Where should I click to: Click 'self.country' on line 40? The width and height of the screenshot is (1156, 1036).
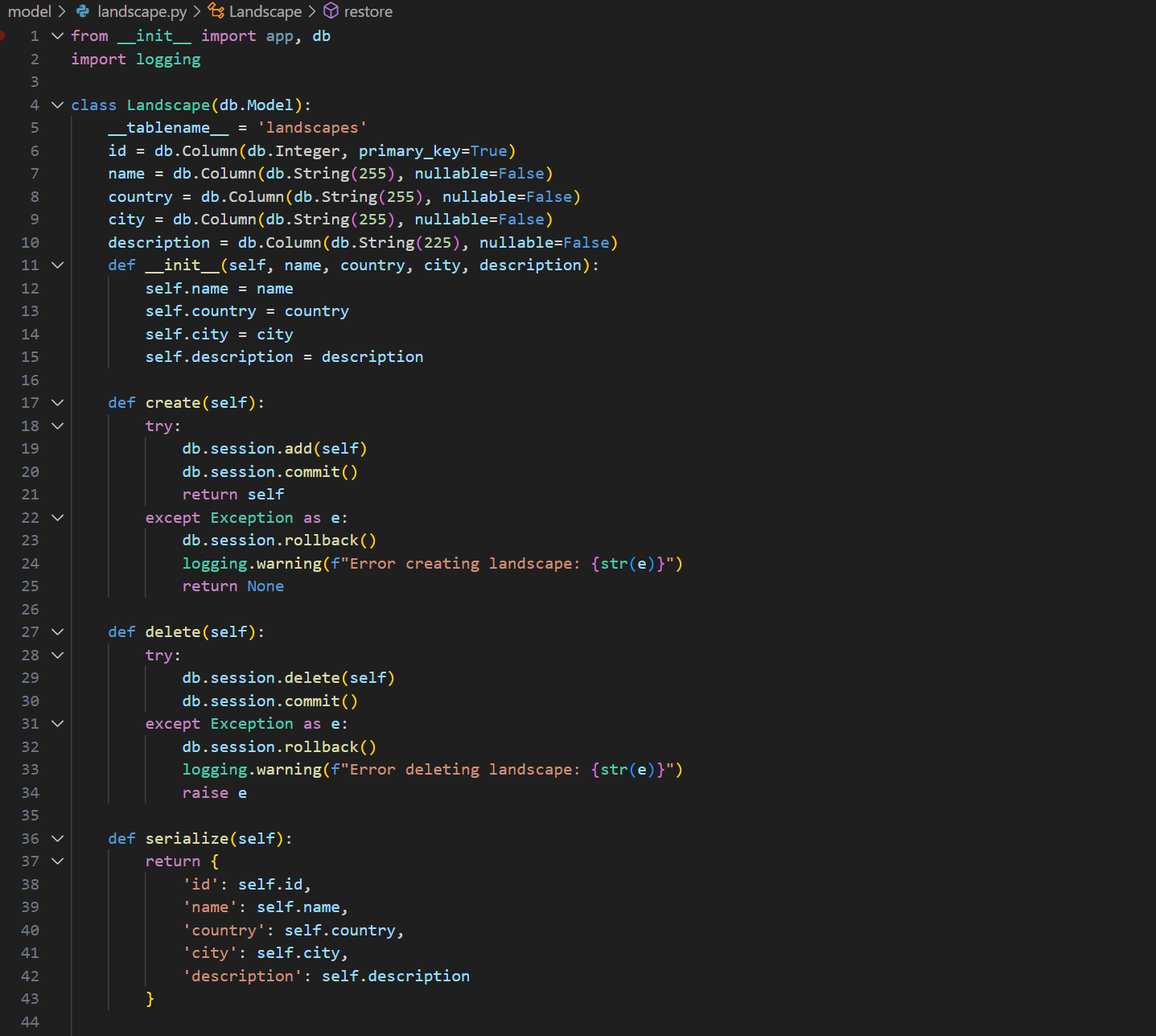tap(340, 930)
